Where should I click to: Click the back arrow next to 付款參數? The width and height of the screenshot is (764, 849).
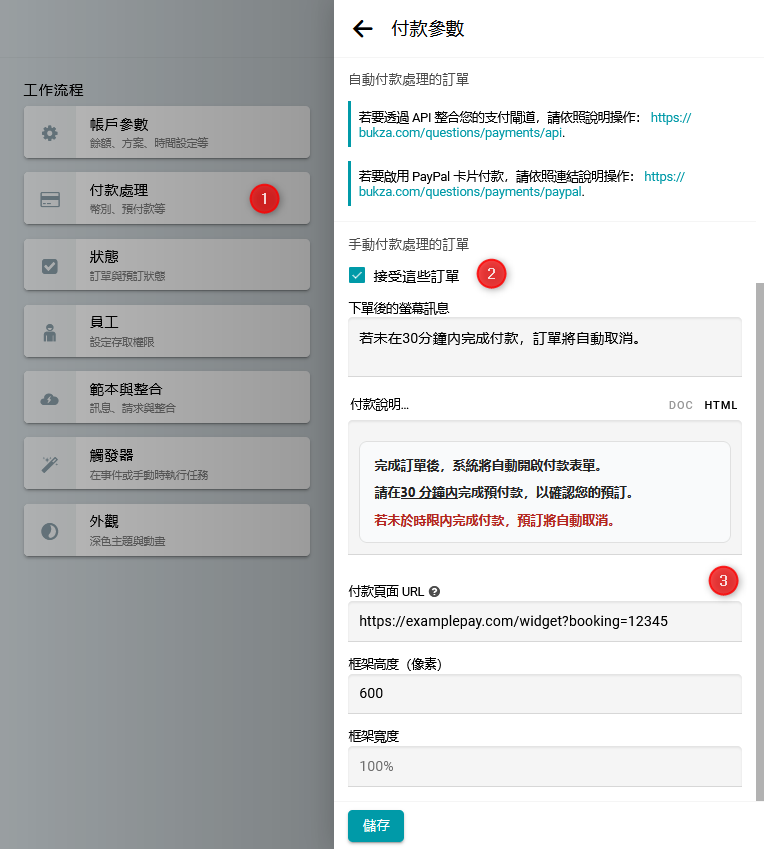tap(362, 29)
